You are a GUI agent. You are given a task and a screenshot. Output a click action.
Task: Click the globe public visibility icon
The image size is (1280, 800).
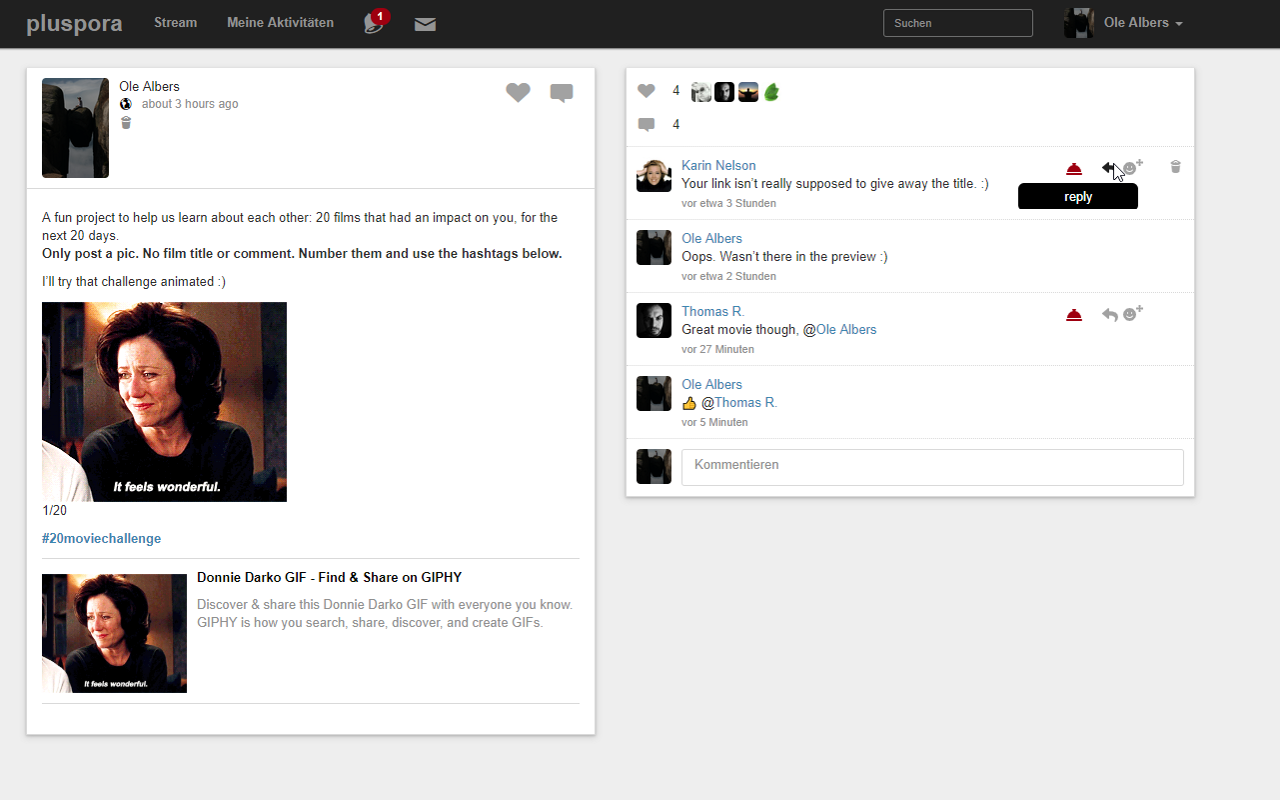(126, 104)
